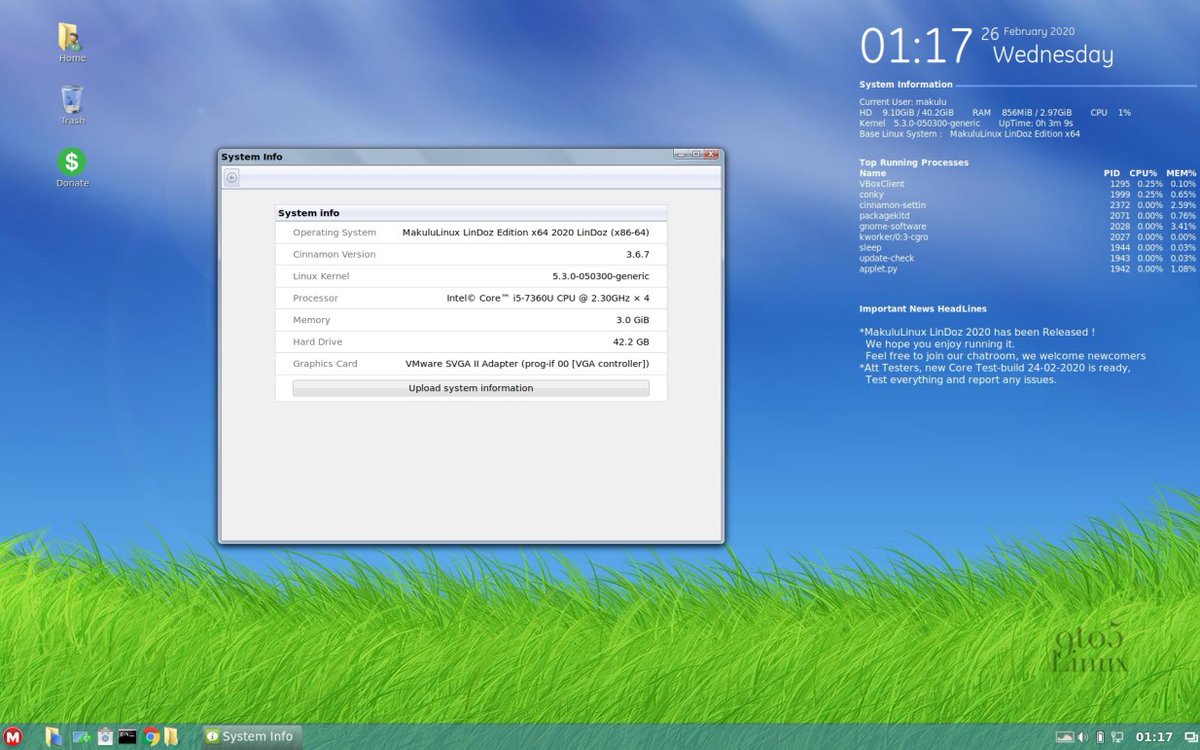1200x750 pixels.
Task: Click the System Info button on the taskbar
Action: tap(250, 736)
